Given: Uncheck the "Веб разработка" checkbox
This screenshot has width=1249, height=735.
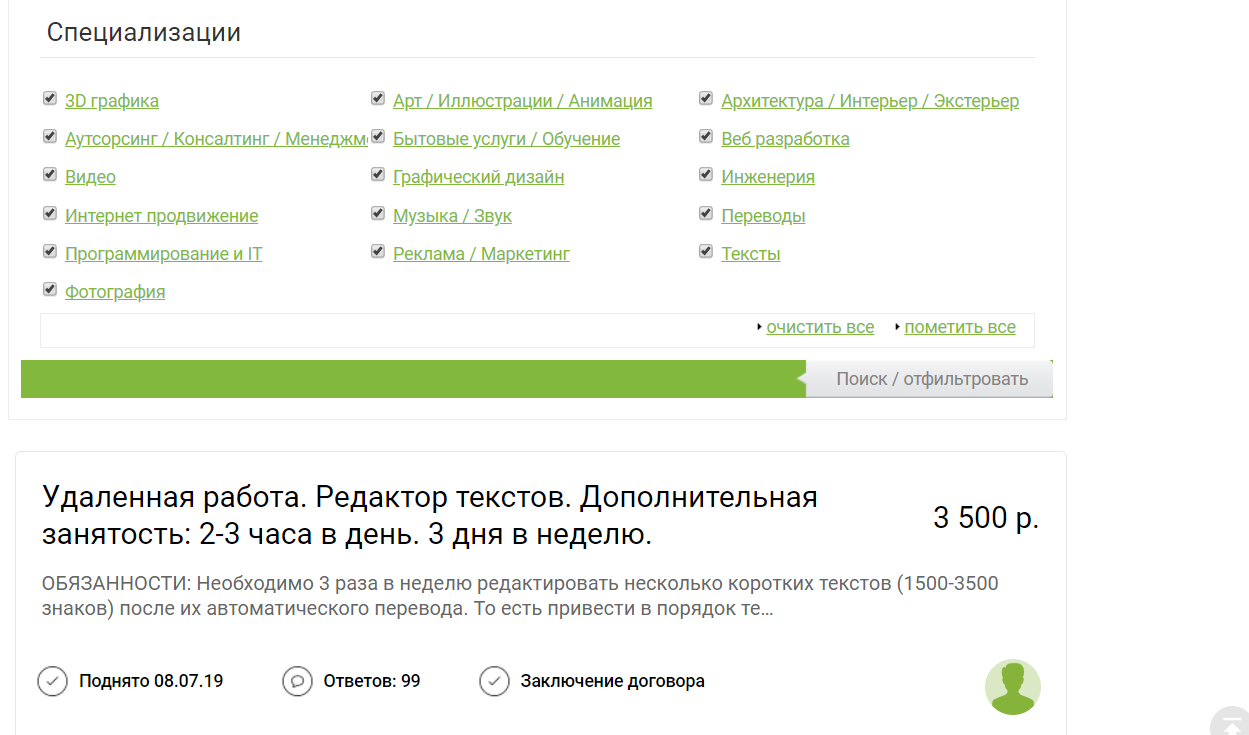Looking at the screenshot, I should pos(706,135).
